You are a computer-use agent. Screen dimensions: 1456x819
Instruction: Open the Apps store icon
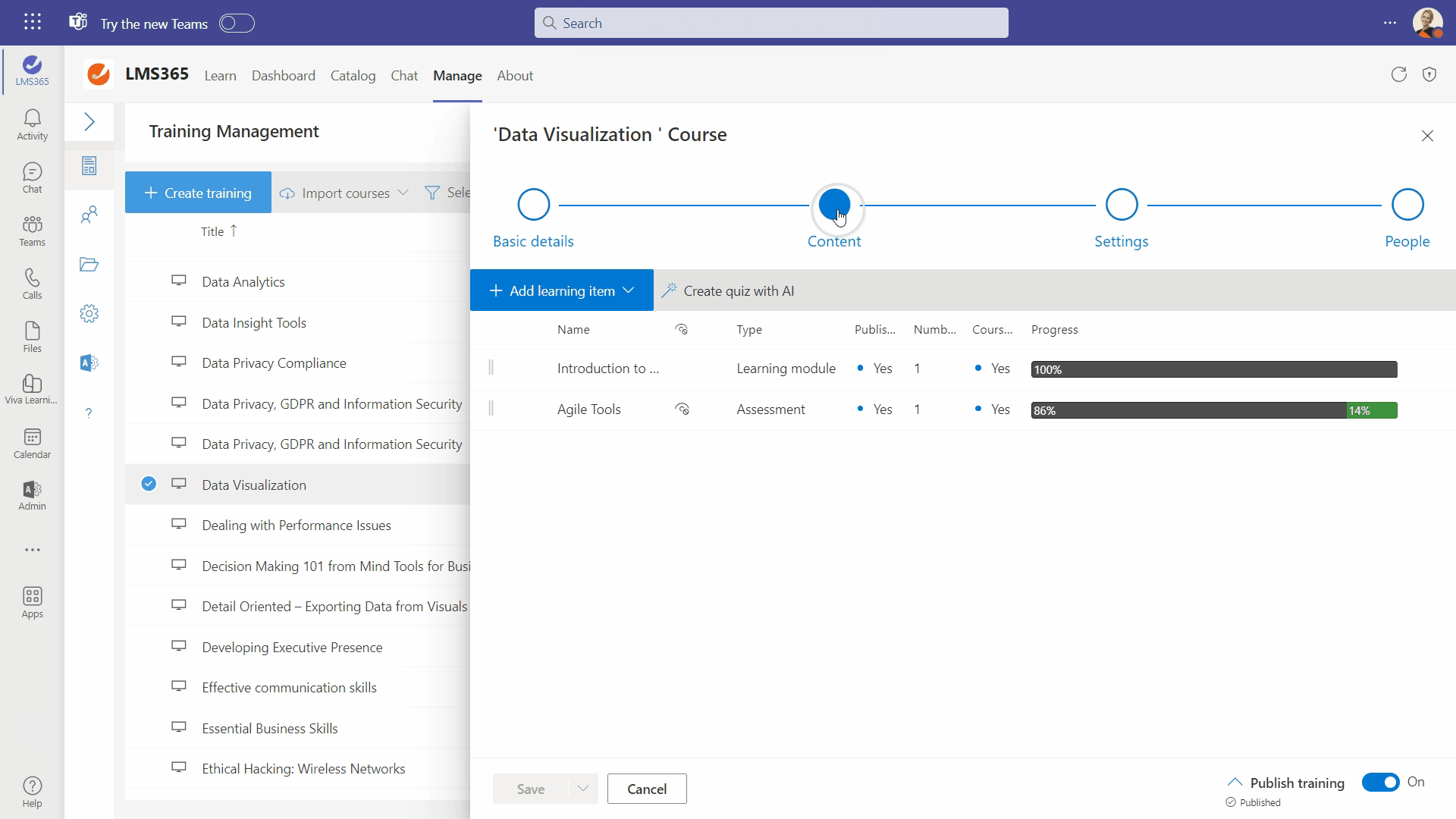coord(32,603)
